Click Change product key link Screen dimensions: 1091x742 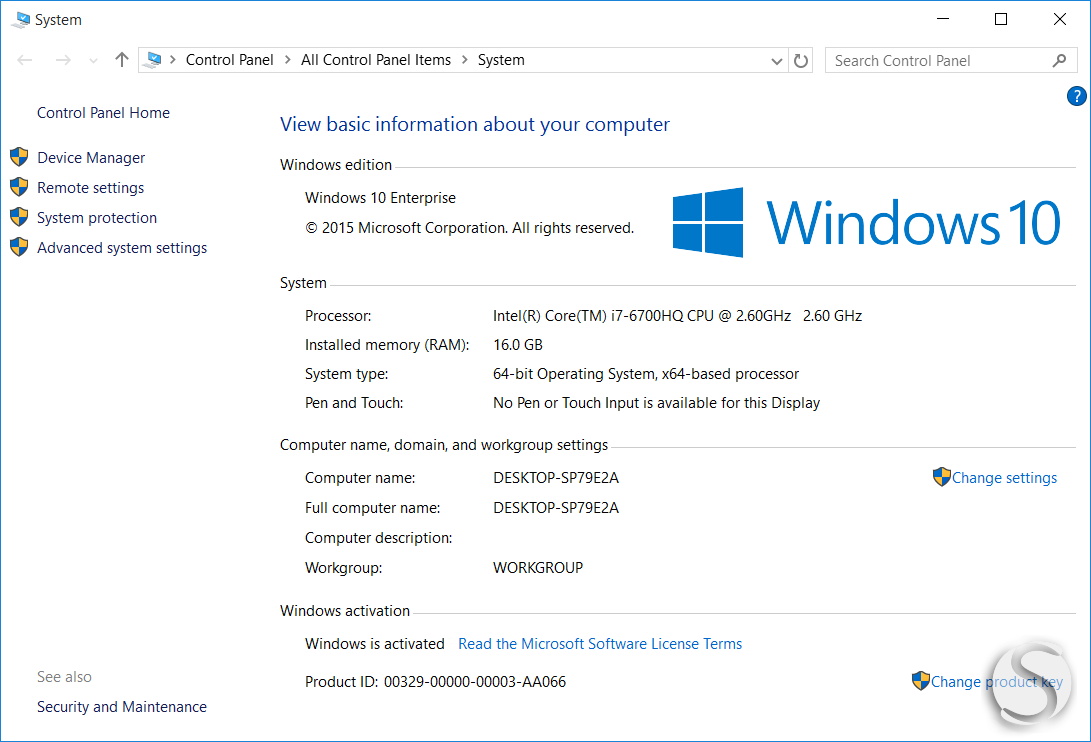pyautogui.click(x=996, y=682)
